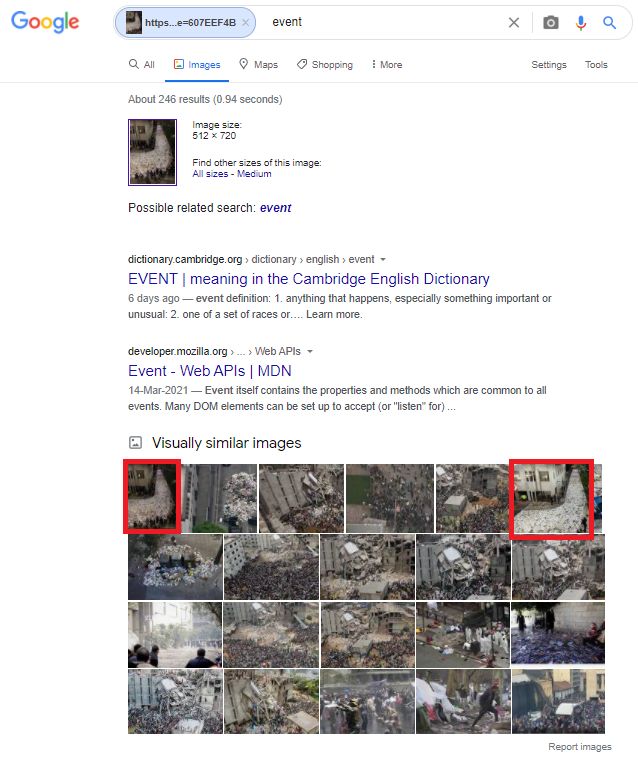Select the Medium image size link
The width and height of the screenshot is (638, 762).
coord(254,174)
